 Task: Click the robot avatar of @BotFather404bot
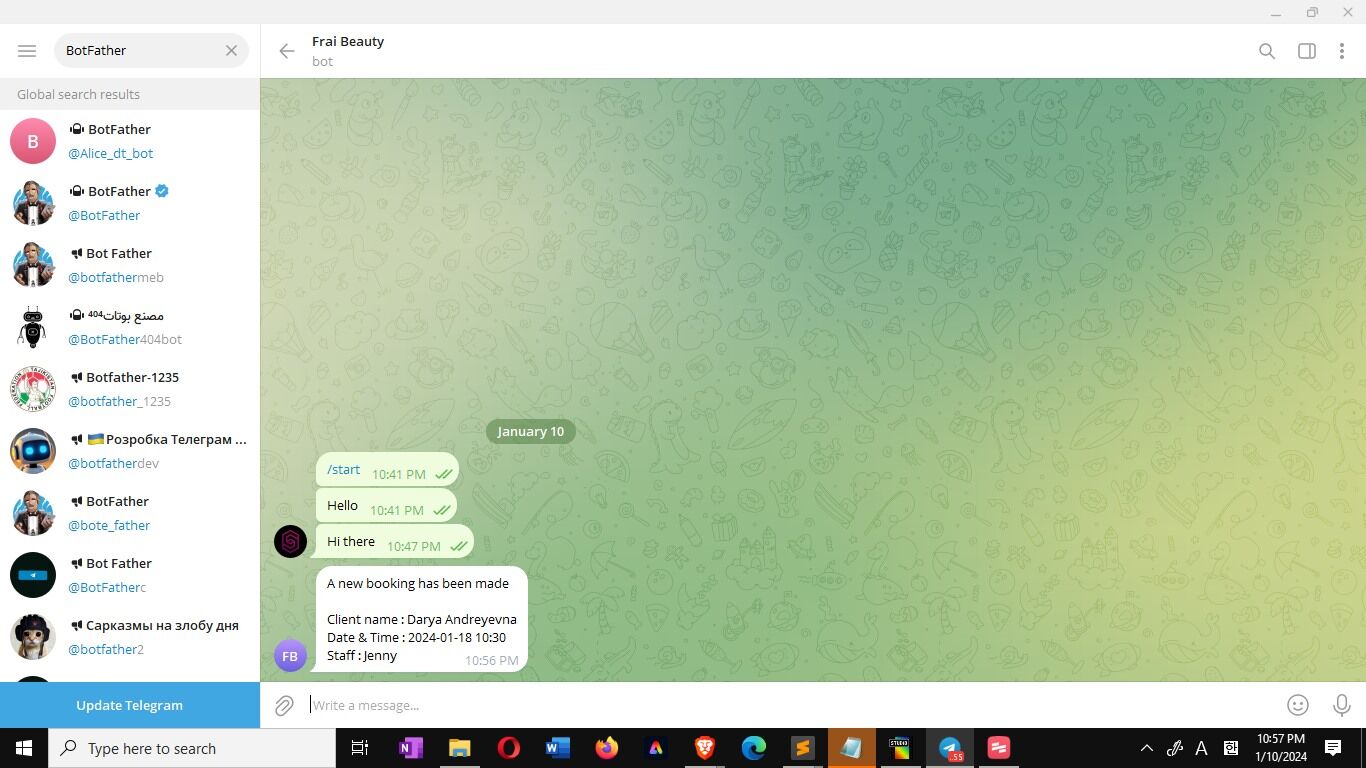33,327
